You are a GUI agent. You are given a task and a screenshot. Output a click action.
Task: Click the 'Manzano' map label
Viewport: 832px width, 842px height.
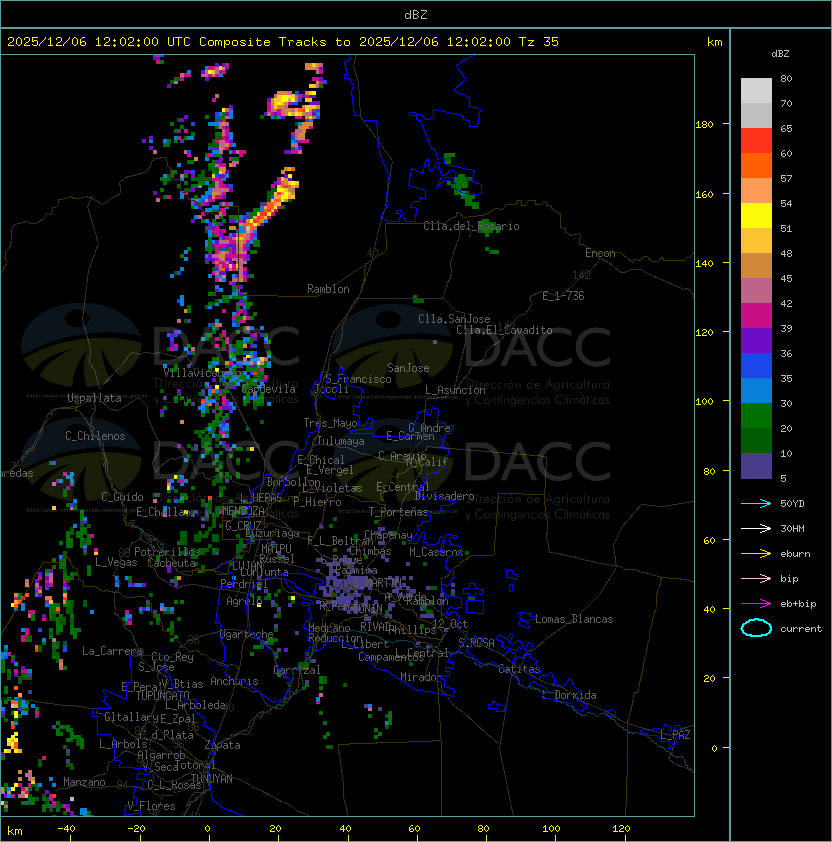pyautogui.click(x=84, y=782)
